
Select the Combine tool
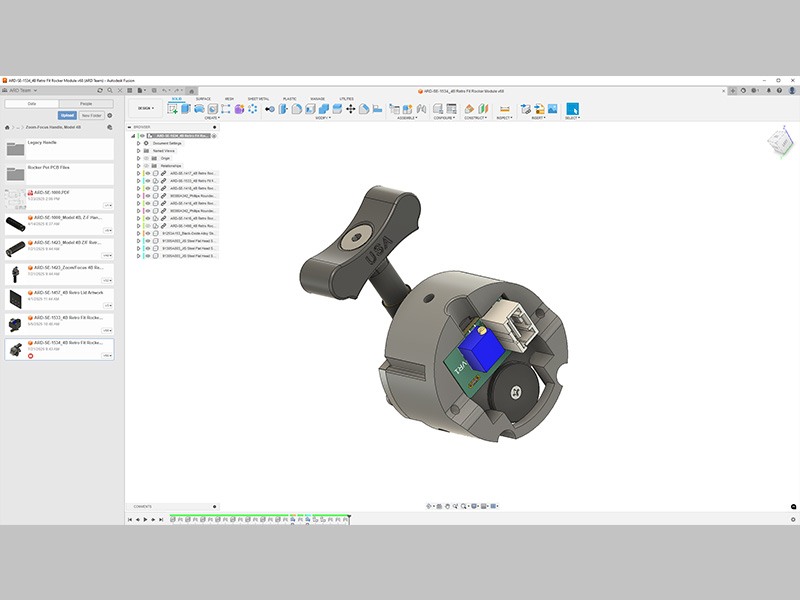pyautogui.click(x=323, y=109)
